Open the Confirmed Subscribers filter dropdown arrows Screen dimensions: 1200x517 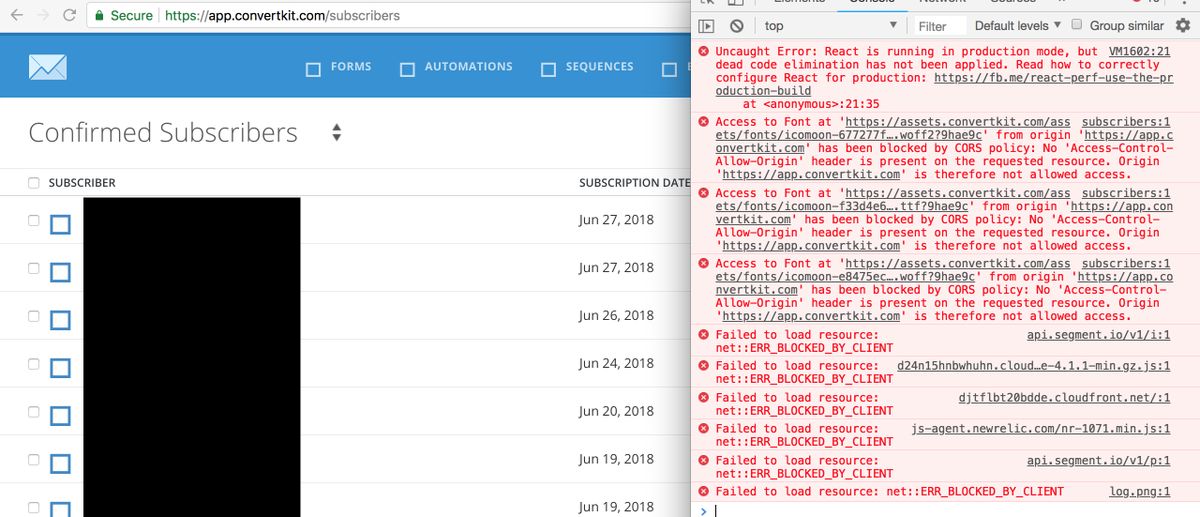coord(336,133)
